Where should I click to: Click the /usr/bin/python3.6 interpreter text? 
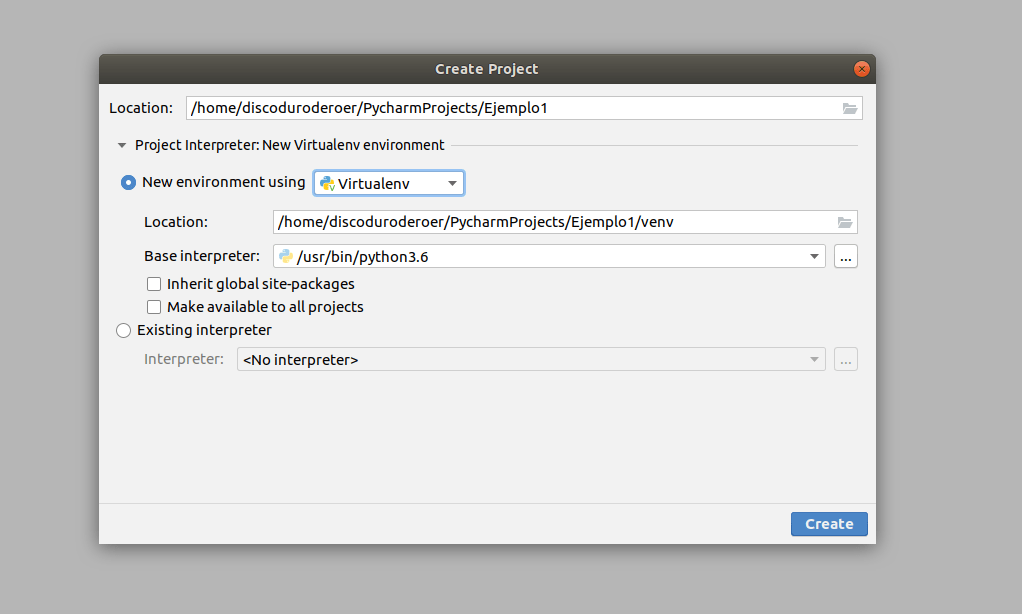pos(362,257)
